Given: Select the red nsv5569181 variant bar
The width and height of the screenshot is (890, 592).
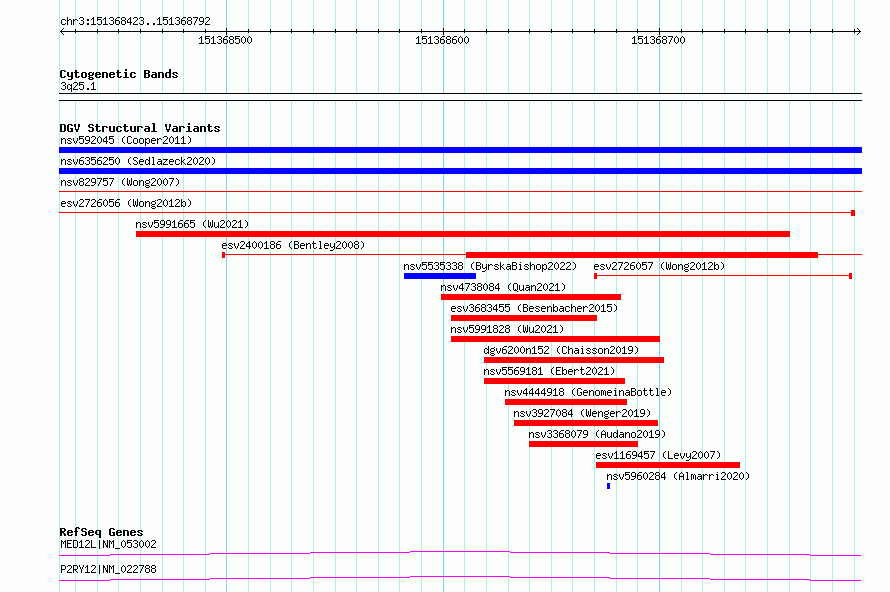Looking at the screenshot, I should pos(555,381).
